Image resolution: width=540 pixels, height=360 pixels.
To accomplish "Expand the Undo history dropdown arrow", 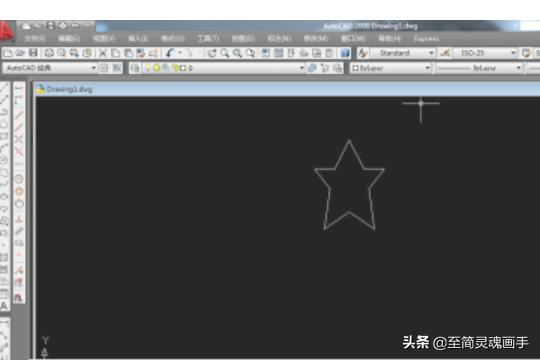I will (179, 53).
